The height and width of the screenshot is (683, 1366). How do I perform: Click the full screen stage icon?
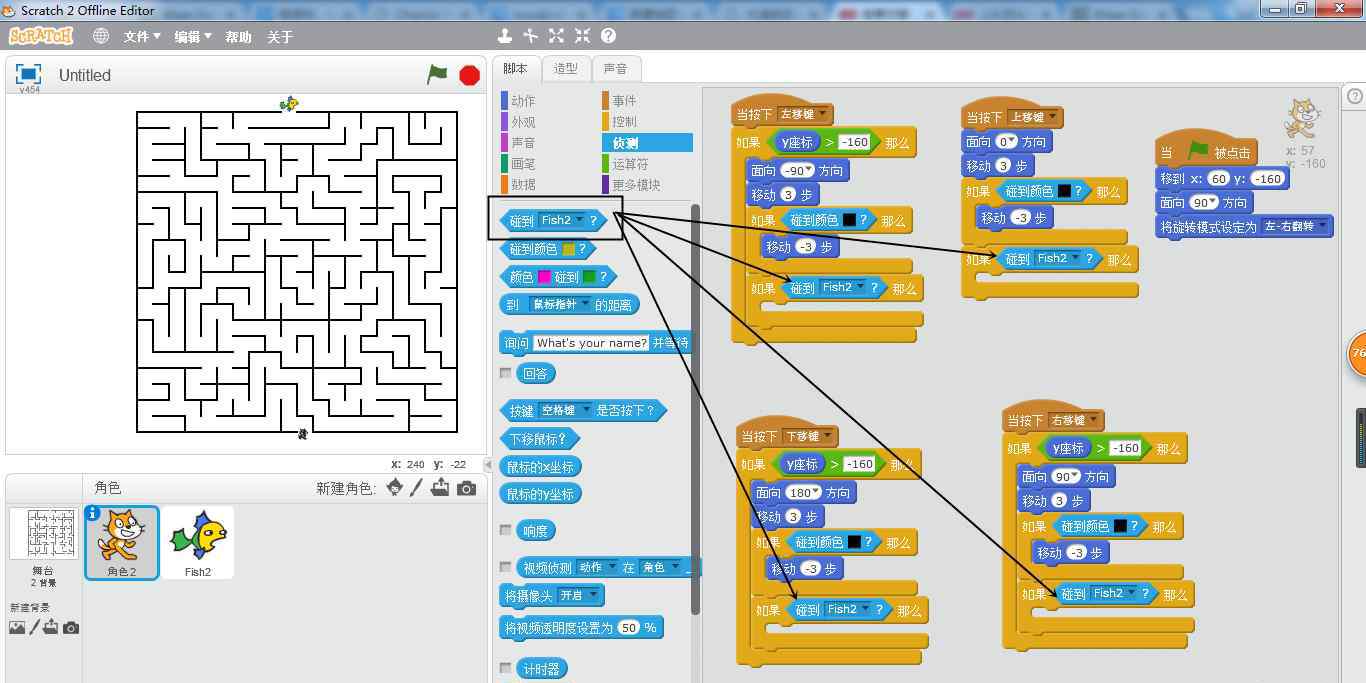pyautogui.click(x=29, y=74)
